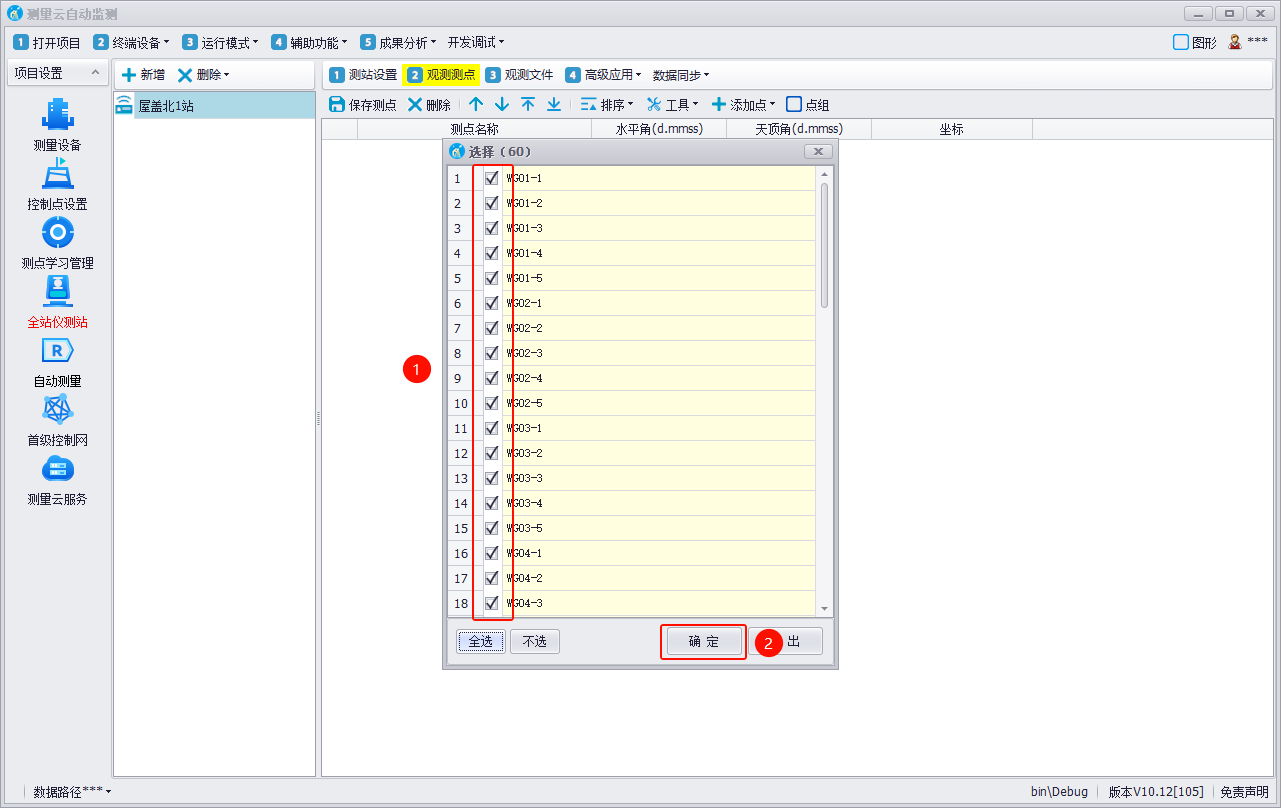1281x808 pixels.
Task: Open the 成果分析 menu
Action: pyautogui.click(x=398, y=43)
